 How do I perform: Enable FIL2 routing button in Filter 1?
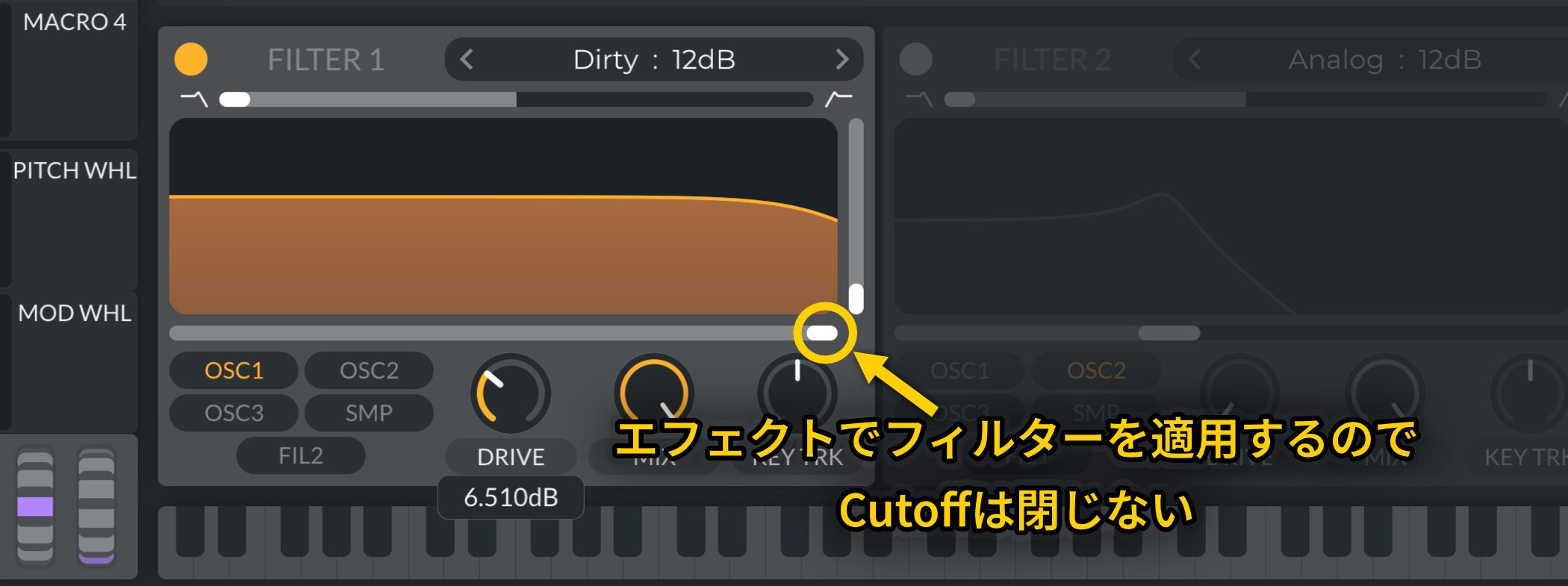[x=301, y=455]
